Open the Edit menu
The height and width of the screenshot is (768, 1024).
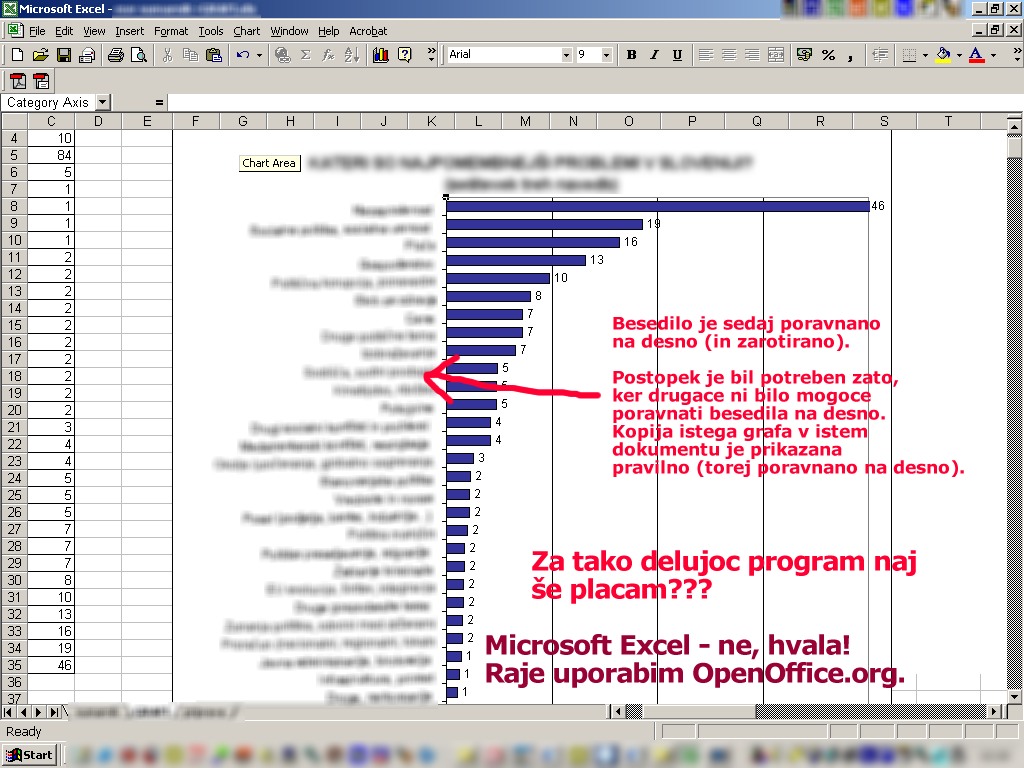point(64,31)
